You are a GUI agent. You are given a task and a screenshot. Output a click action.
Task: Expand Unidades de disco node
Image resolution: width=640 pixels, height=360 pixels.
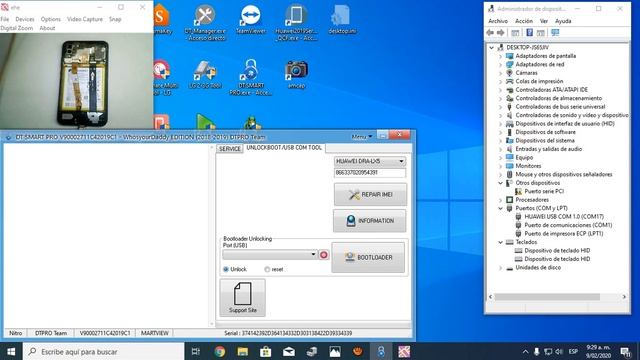500,268
